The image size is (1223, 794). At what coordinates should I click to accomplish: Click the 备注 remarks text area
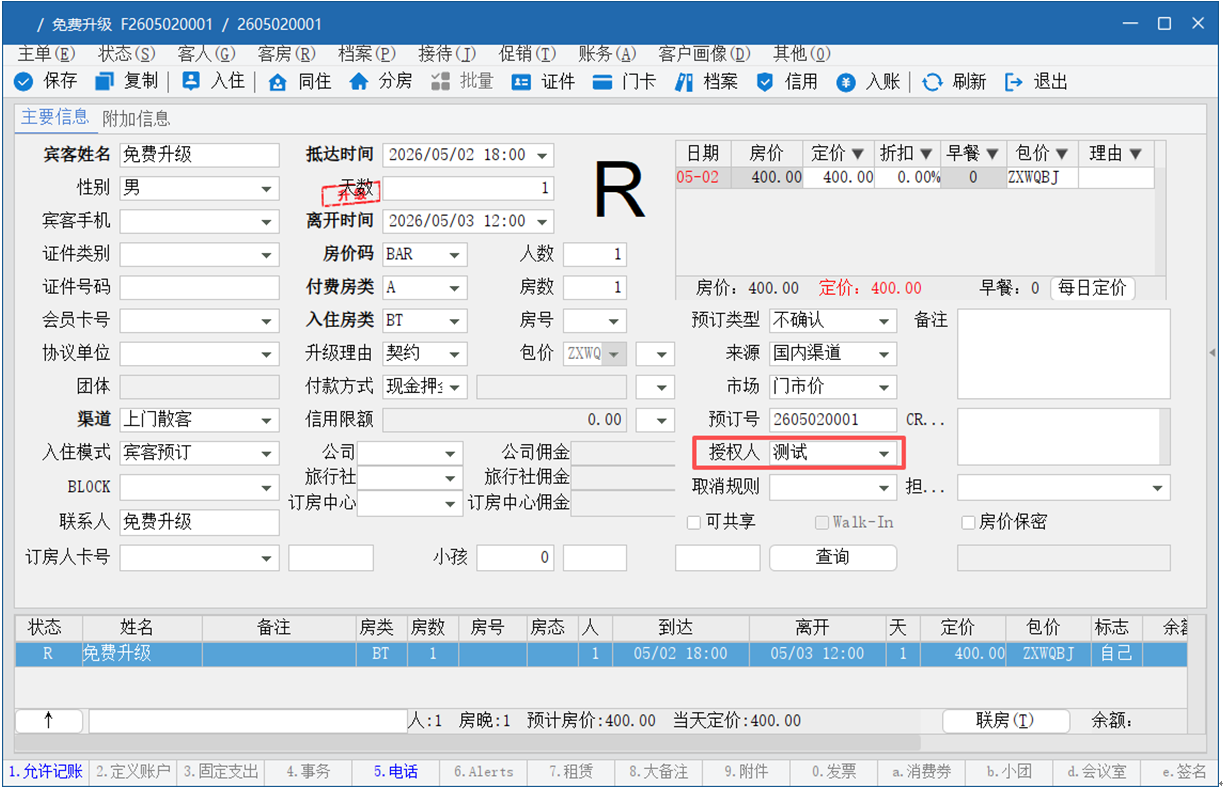click(1063, 353)
